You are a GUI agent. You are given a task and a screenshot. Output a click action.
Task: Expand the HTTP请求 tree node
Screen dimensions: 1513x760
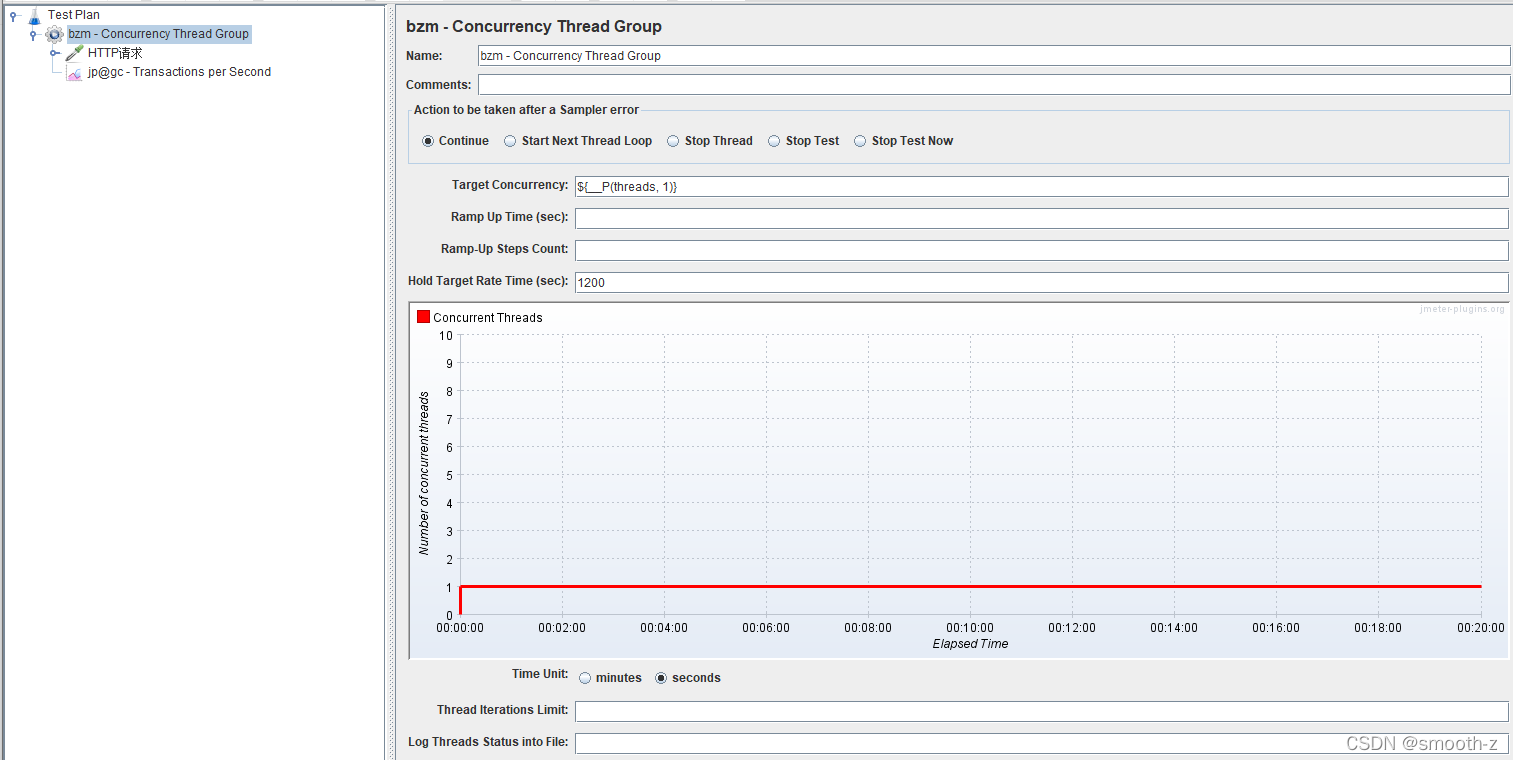pyautogui.click(x=53, y=53)
